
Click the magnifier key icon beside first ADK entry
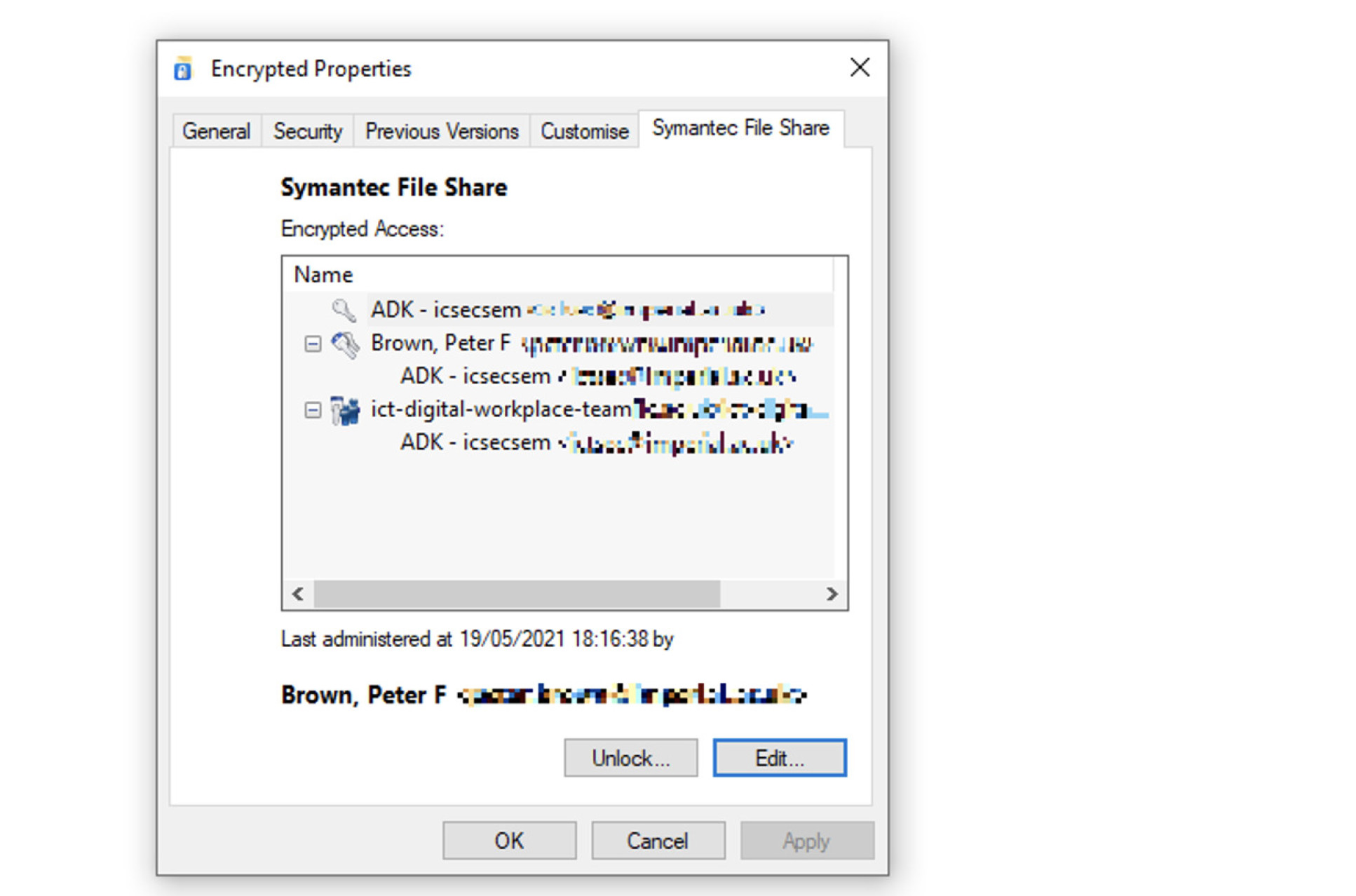(344, 309)
